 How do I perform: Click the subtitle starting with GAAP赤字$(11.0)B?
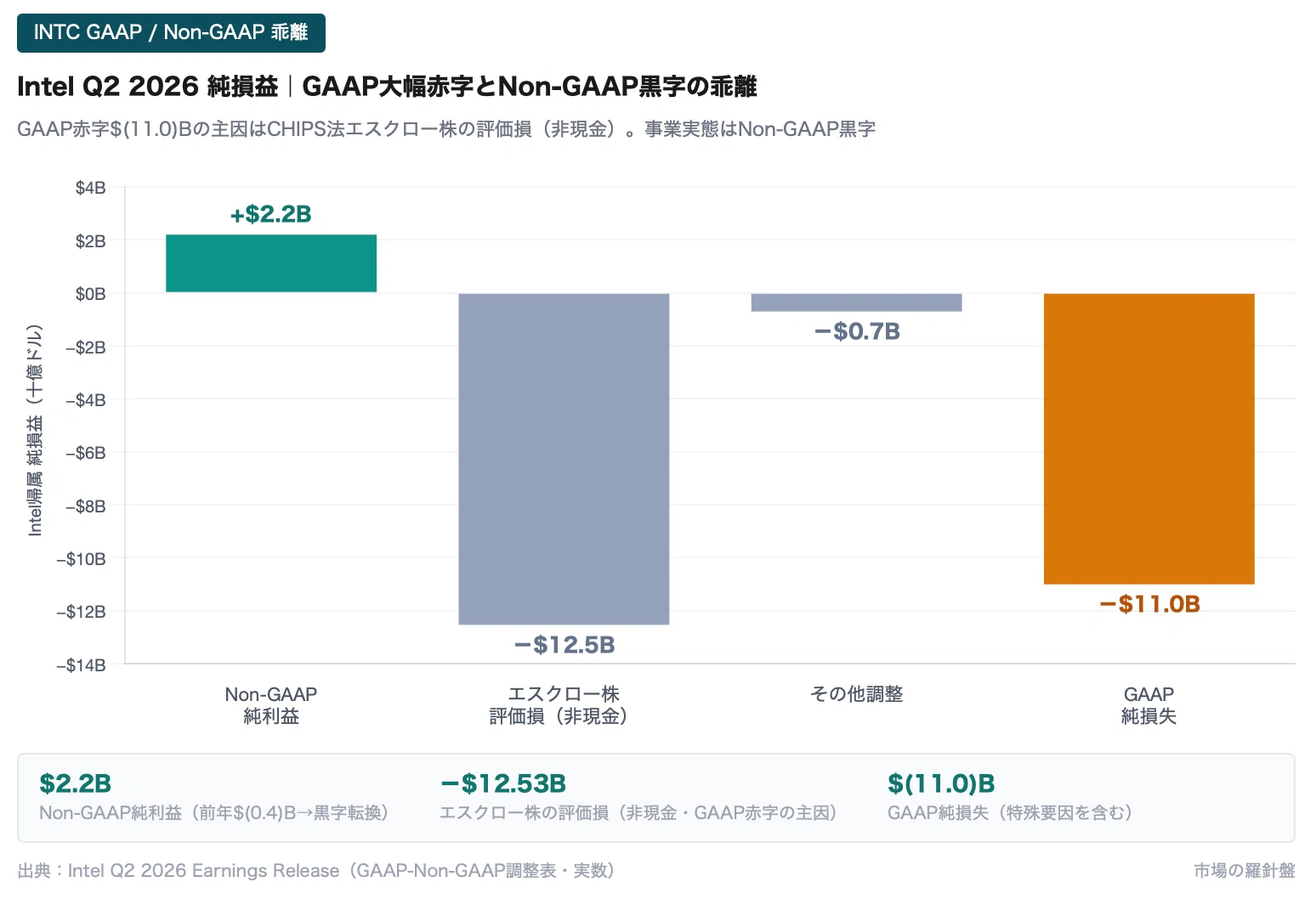446,129
